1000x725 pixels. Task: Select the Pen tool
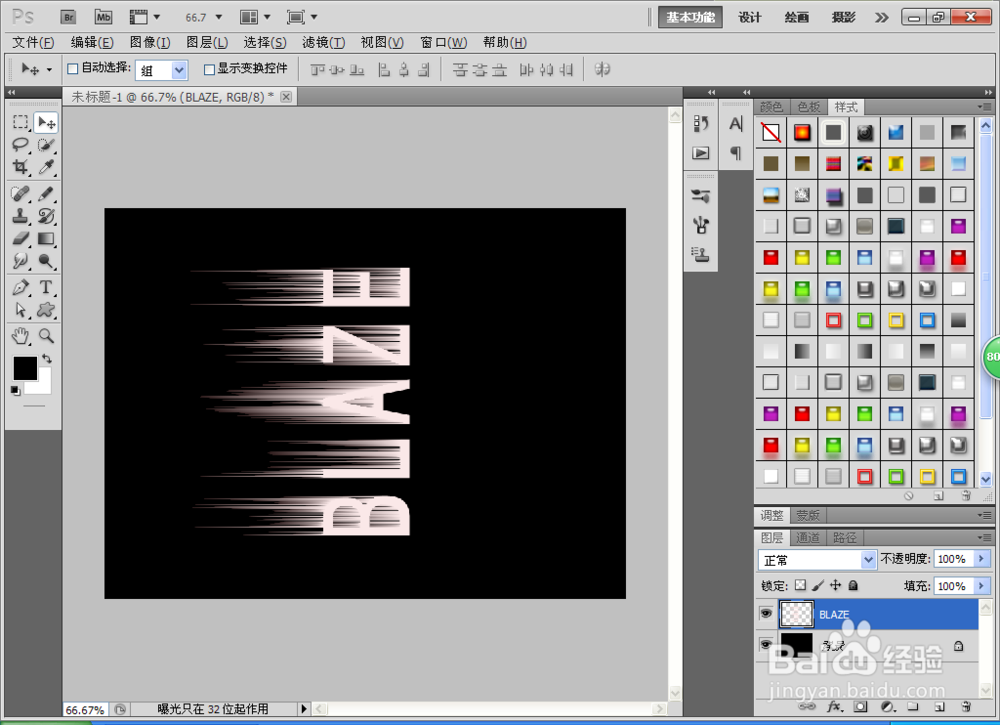[x=21, y=288]
